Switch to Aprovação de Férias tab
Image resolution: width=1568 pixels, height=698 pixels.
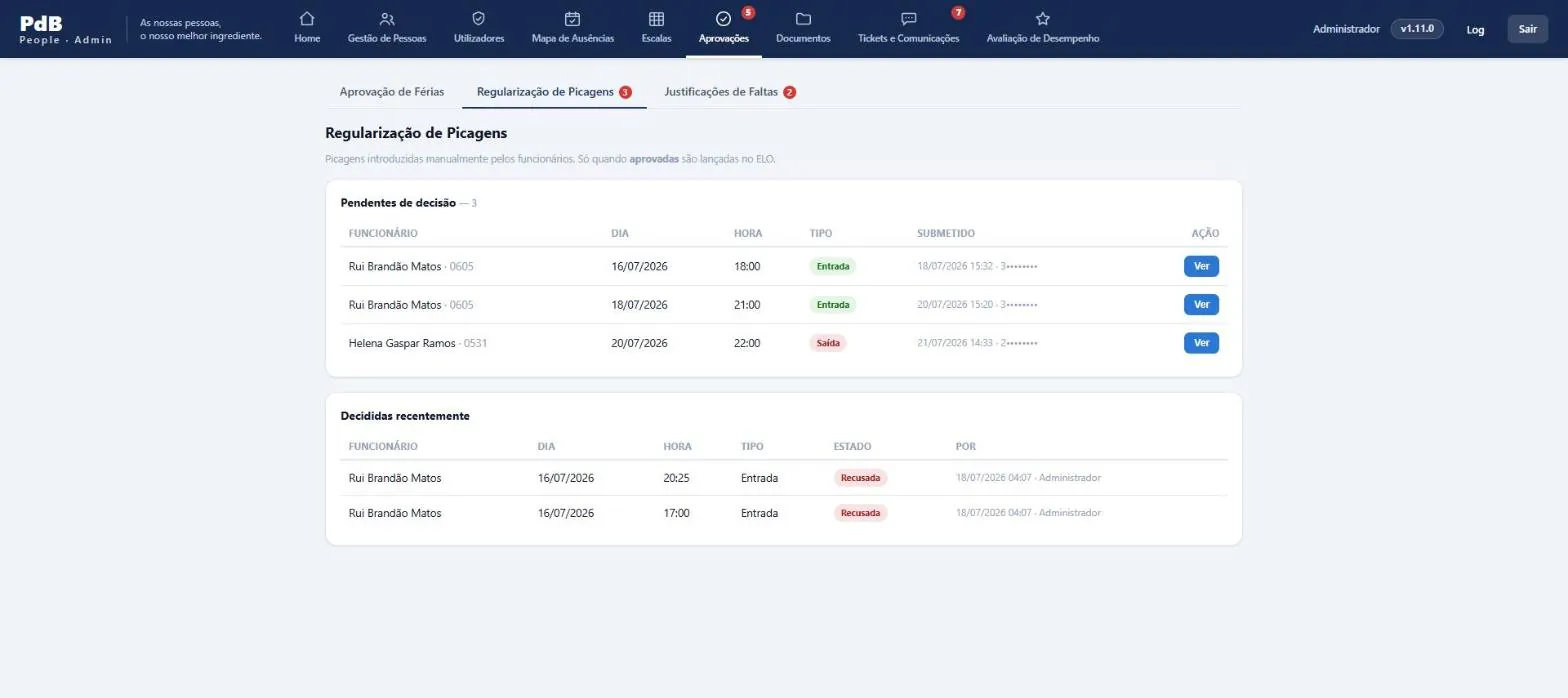click(x=392, y=92)
